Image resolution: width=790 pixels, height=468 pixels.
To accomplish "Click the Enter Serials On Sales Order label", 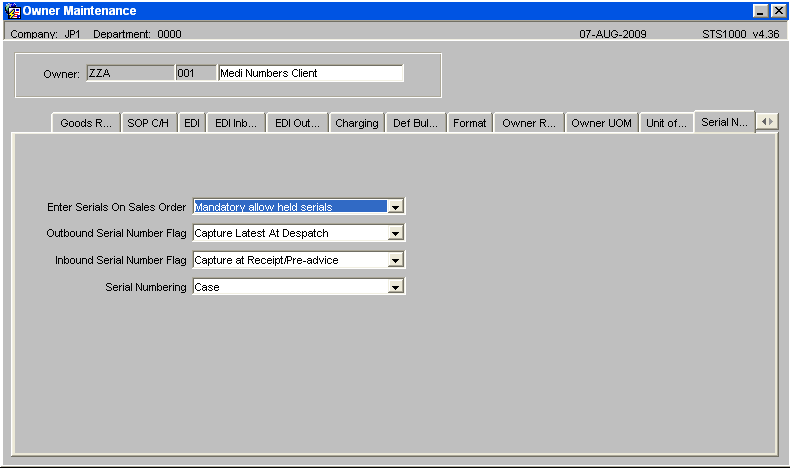I will pyautogui.click(x=116, y=207).
